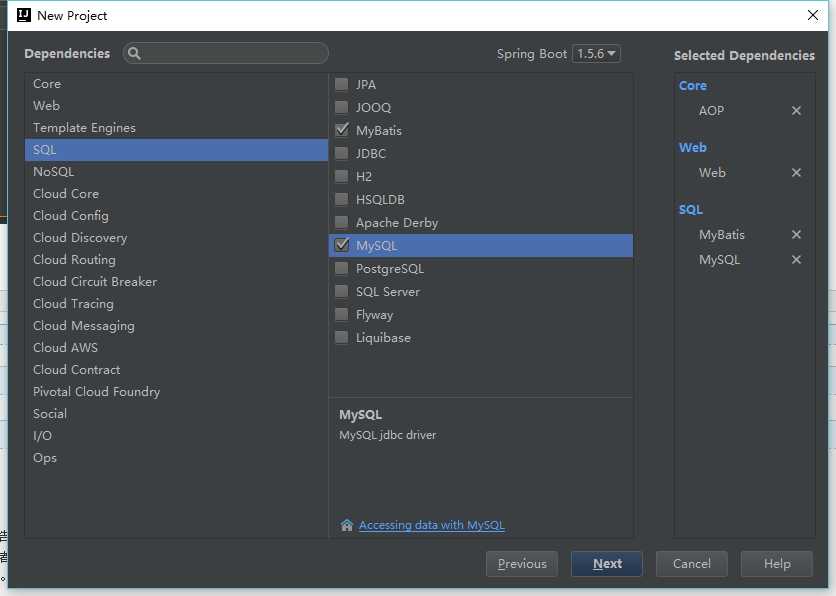Select the Ops category
The width and height of the screenshot is (836, 596).
pos(176,457)
